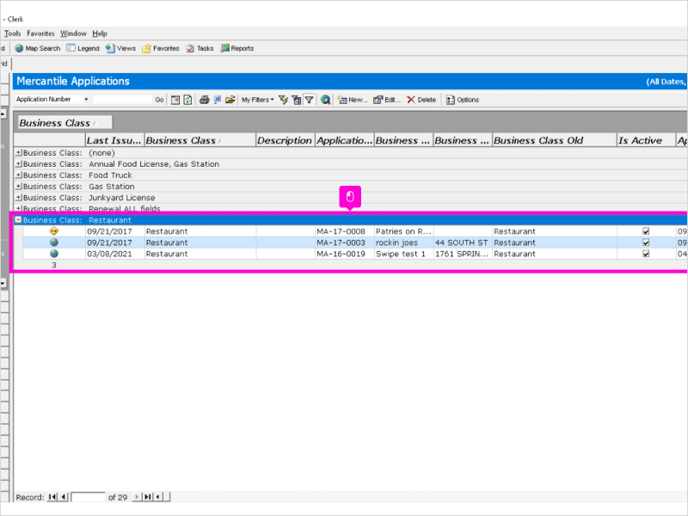The image size is (688, 516).
Task: Click the search text box next to Go
Action: pyautogui.click(x=122, y=100)
